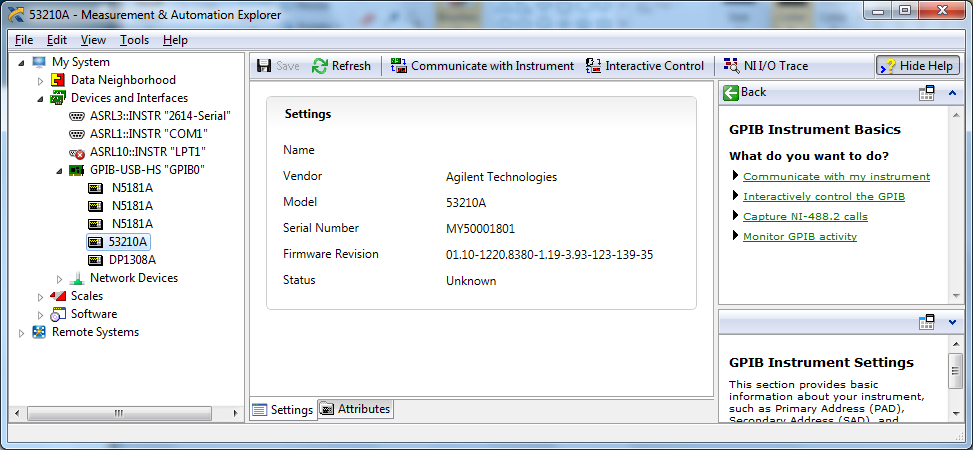
Task: Switch to the Settings tab
Action: click(x=283, y=410)
